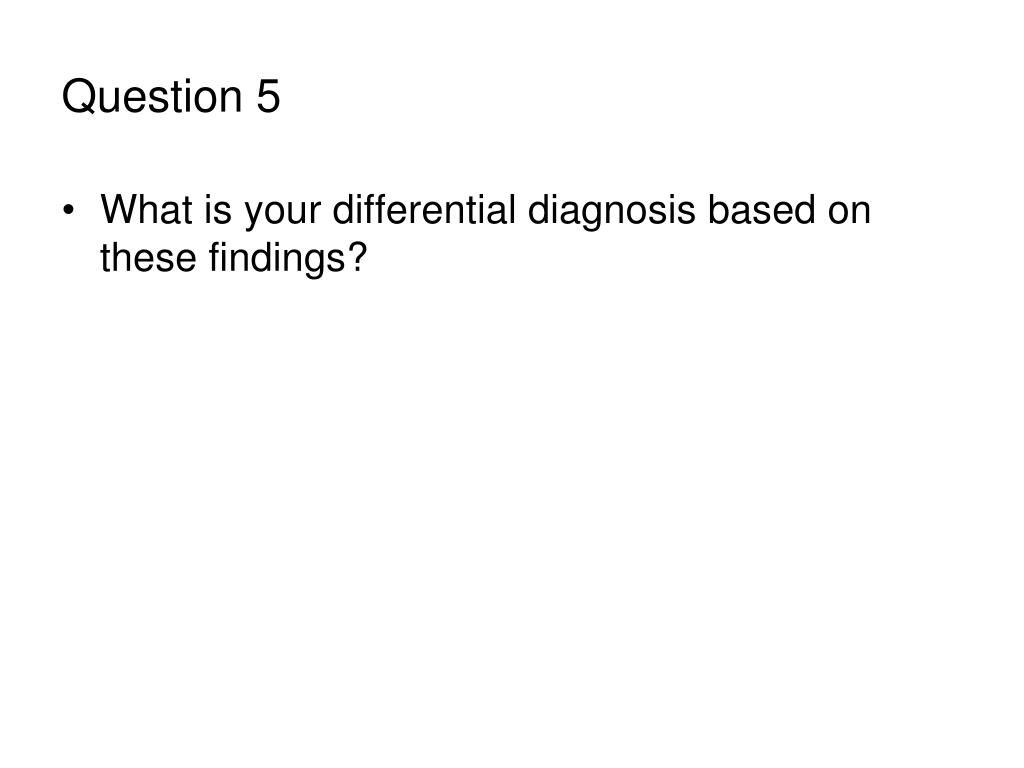
Task: Click the "Question 5" slide title
Action: 171,96
